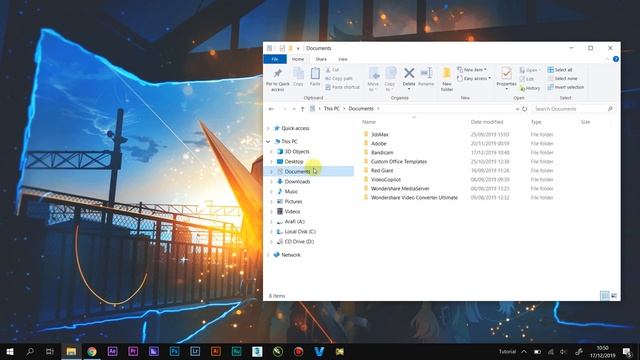Image resolution: width=640 pixels, height=360 pixels.
Task: Select Music in the navigation pane
Action: (x=291, y=191)
